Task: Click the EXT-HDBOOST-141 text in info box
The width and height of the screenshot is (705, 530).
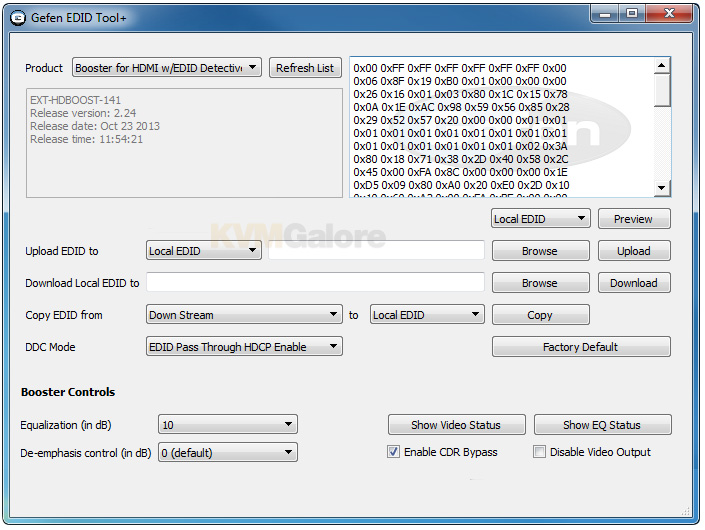Action: click(75, 100)
